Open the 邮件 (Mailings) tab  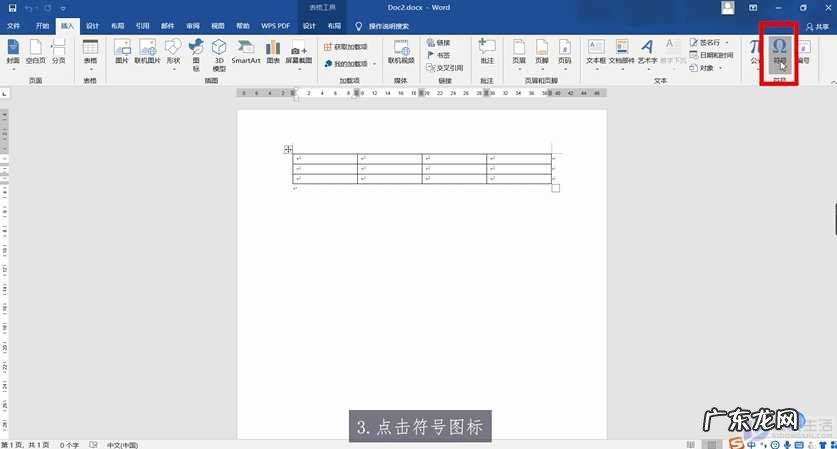pyautogui.click(x=168, y=26)
